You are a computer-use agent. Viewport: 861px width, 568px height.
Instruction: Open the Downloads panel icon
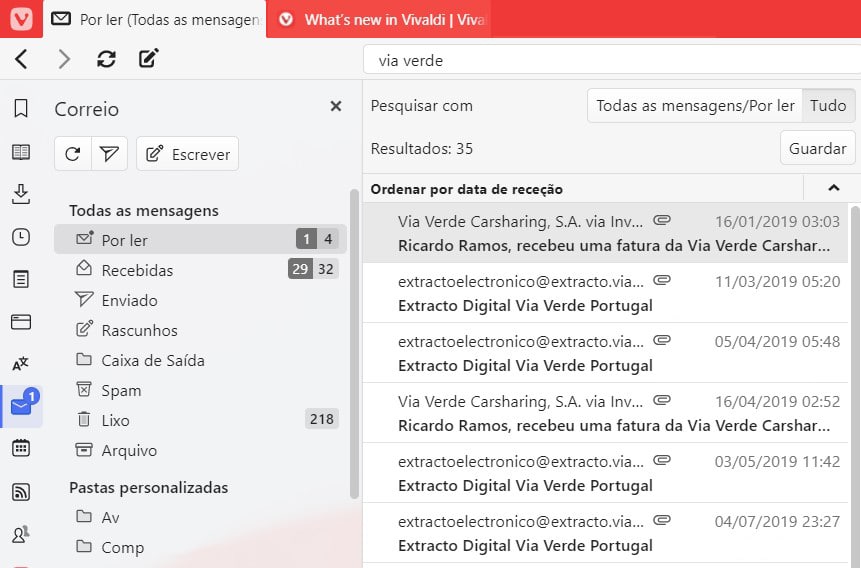coord(21,194)
